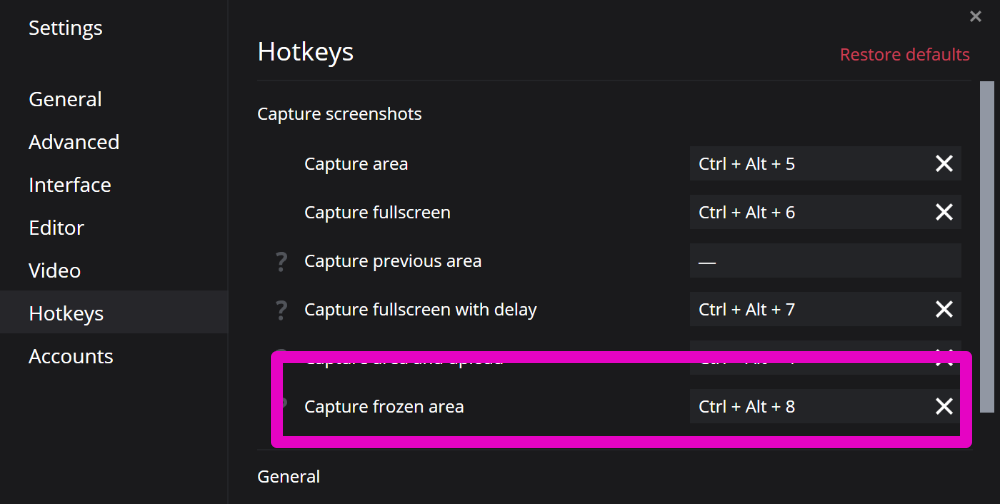Viewport: 1000px width, 504px height.
Task: Open the Accounts settings section
Action: [x=70, y=357]
